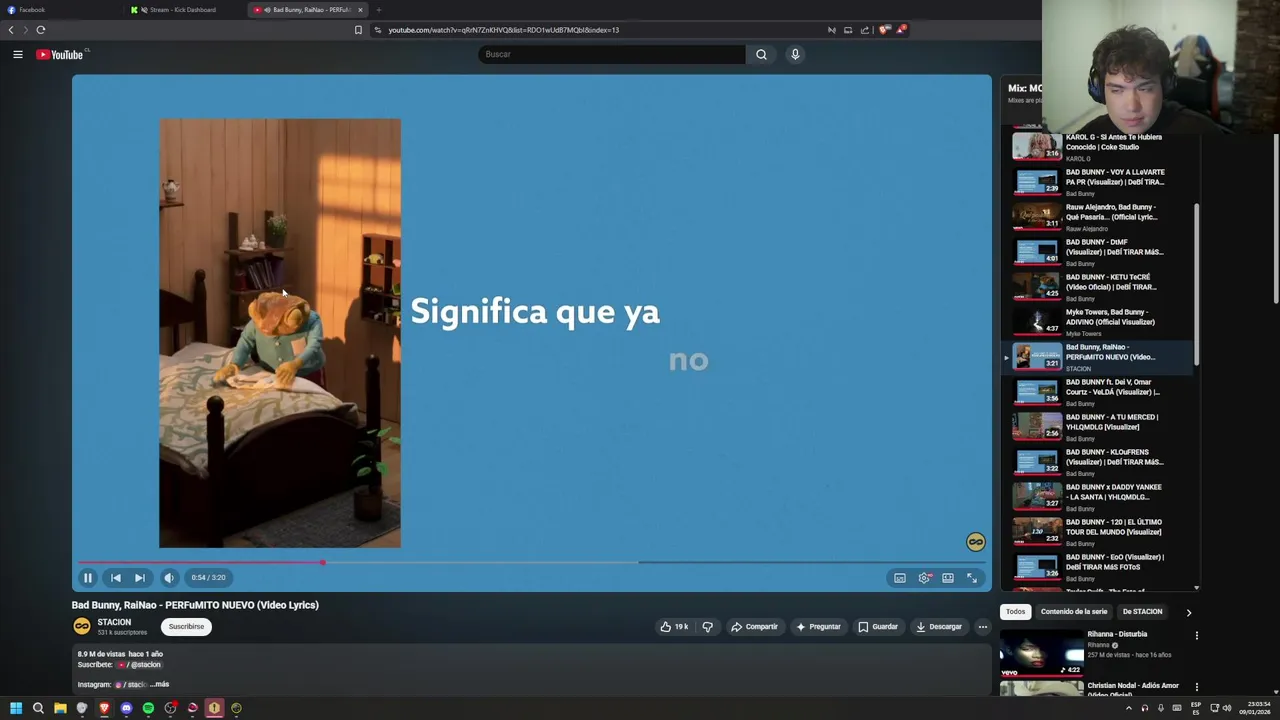Mute the video volume

[x=169, y=578]
